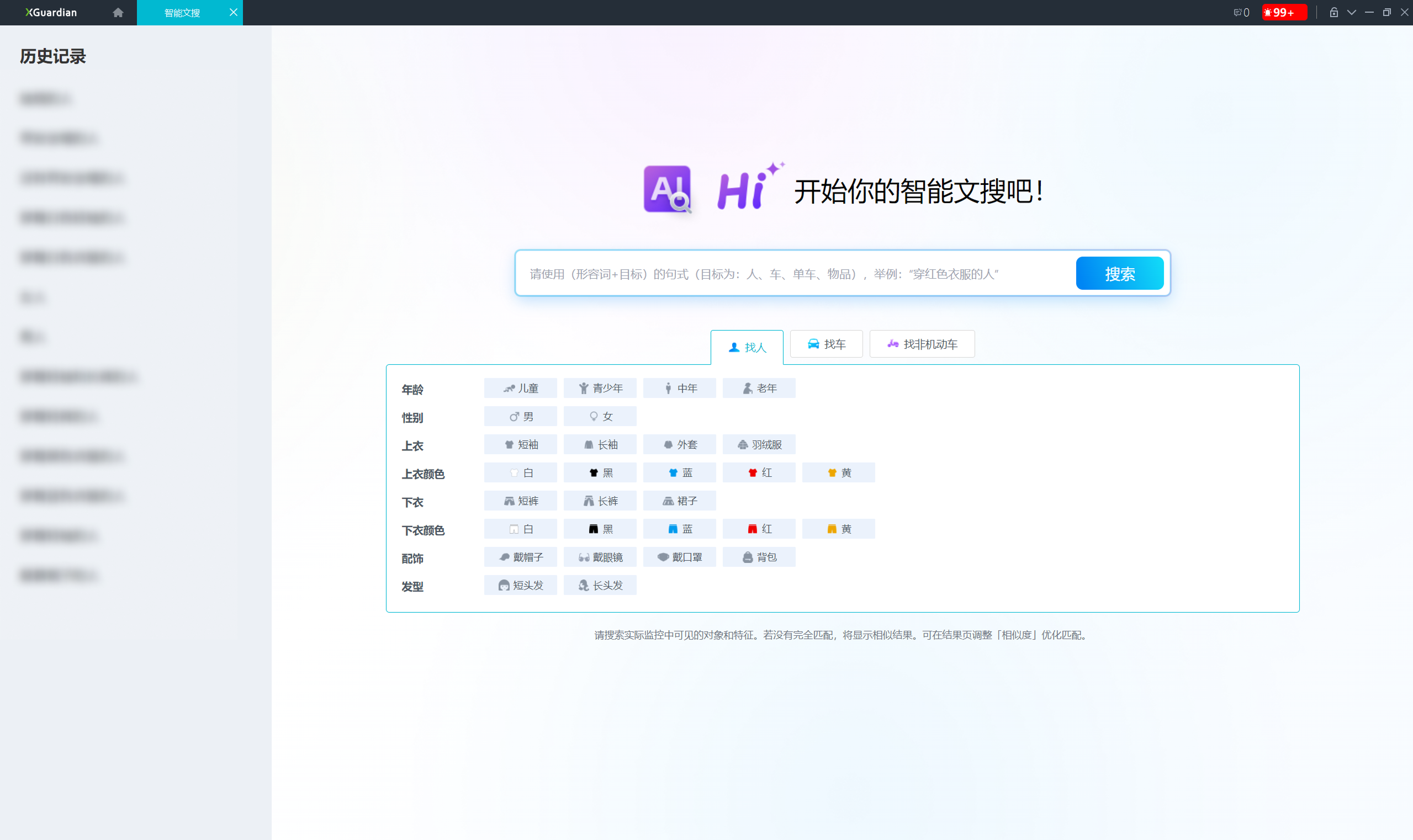Open the message counter icon showing 0
The image size is (1413, 840).
(1241, 13)
